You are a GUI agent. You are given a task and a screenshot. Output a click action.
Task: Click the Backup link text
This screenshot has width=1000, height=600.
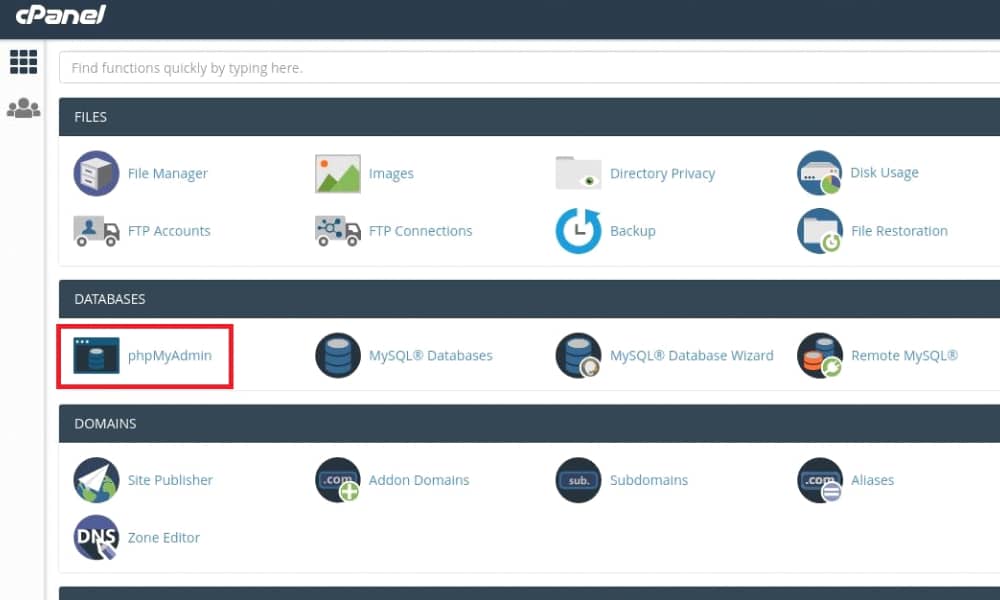coord(633,231)
